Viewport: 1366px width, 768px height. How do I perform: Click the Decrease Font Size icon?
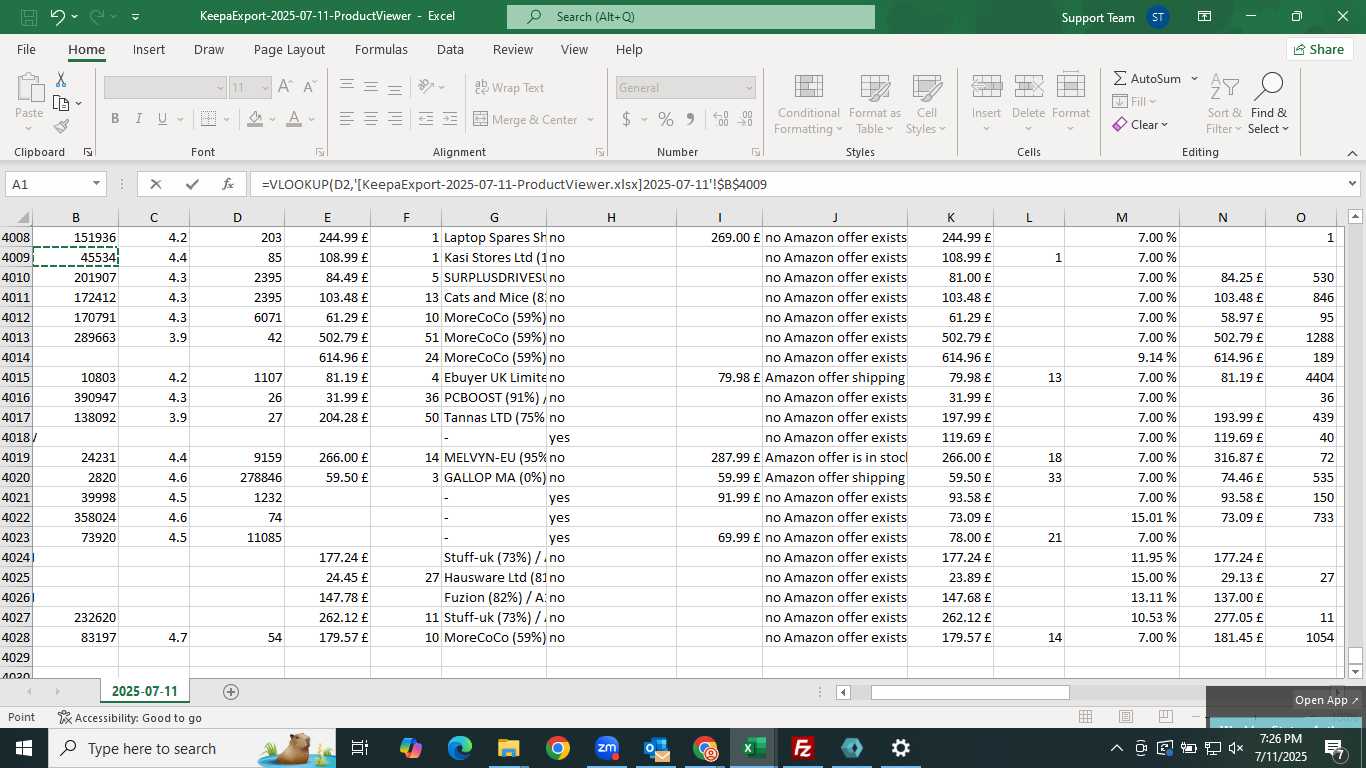[309, 87]
